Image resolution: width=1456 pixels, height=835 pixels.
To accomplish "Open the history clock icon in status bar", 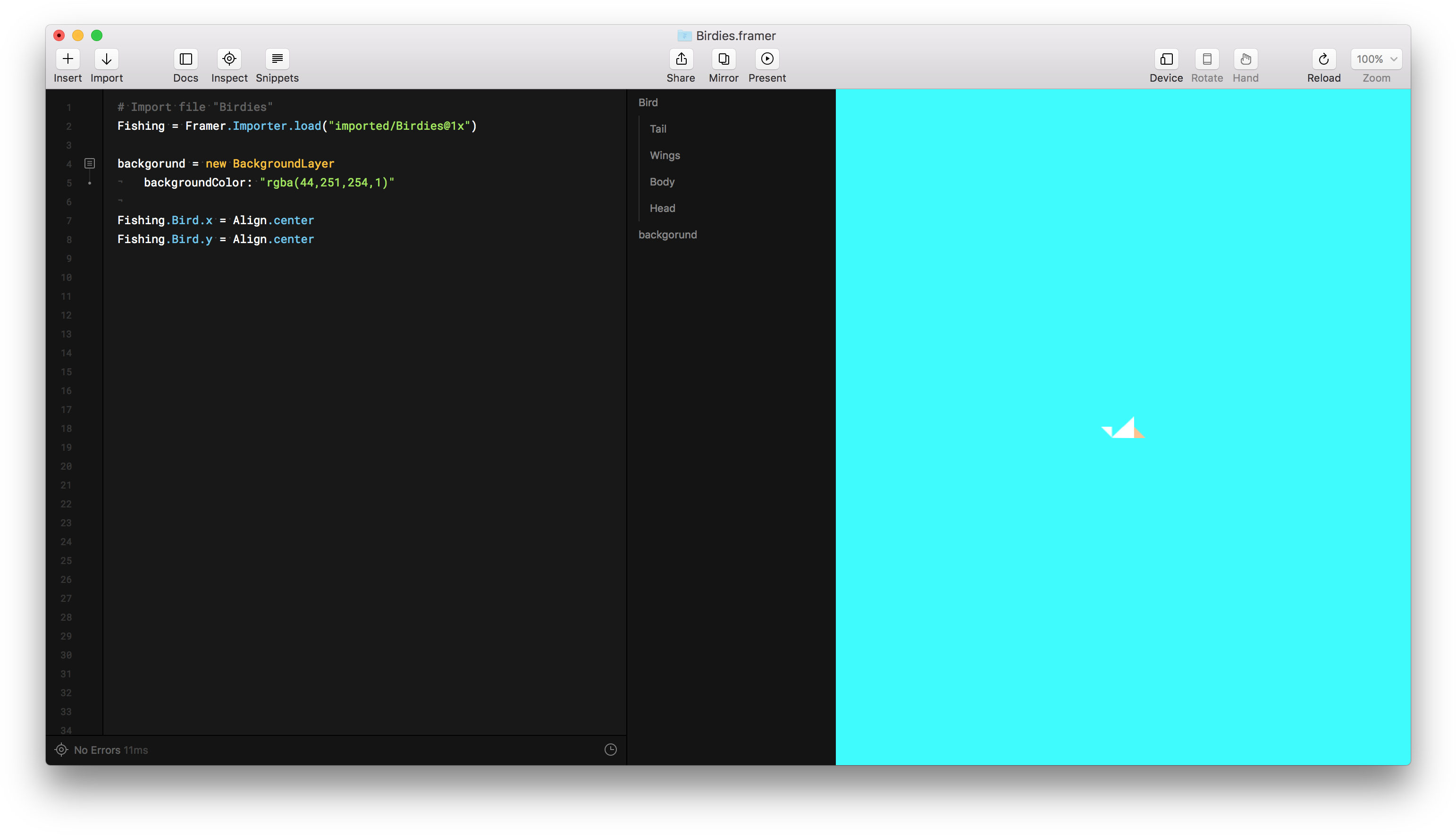I will (611, 750).
